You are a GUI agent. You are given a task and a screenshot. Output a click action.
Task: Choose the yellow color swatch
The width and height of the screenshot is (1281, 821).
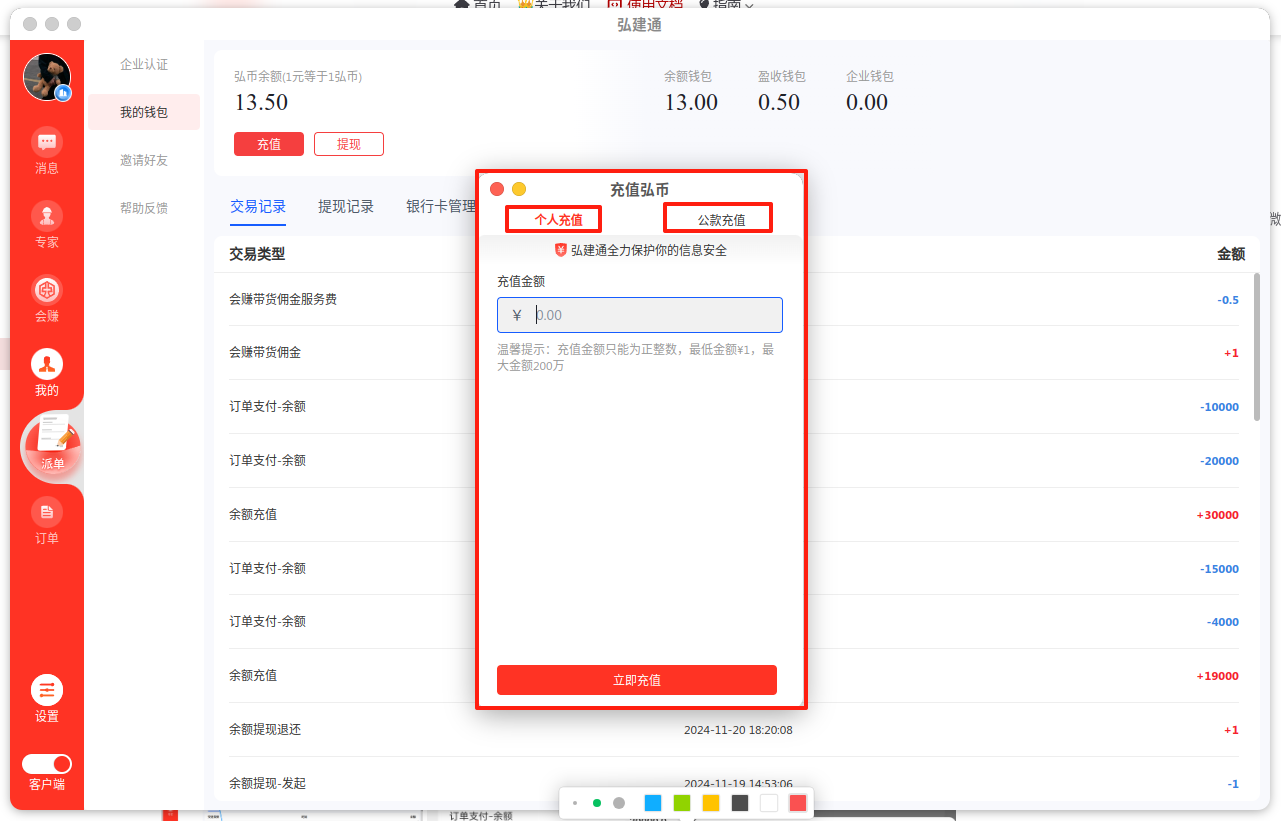pos(711,803)
